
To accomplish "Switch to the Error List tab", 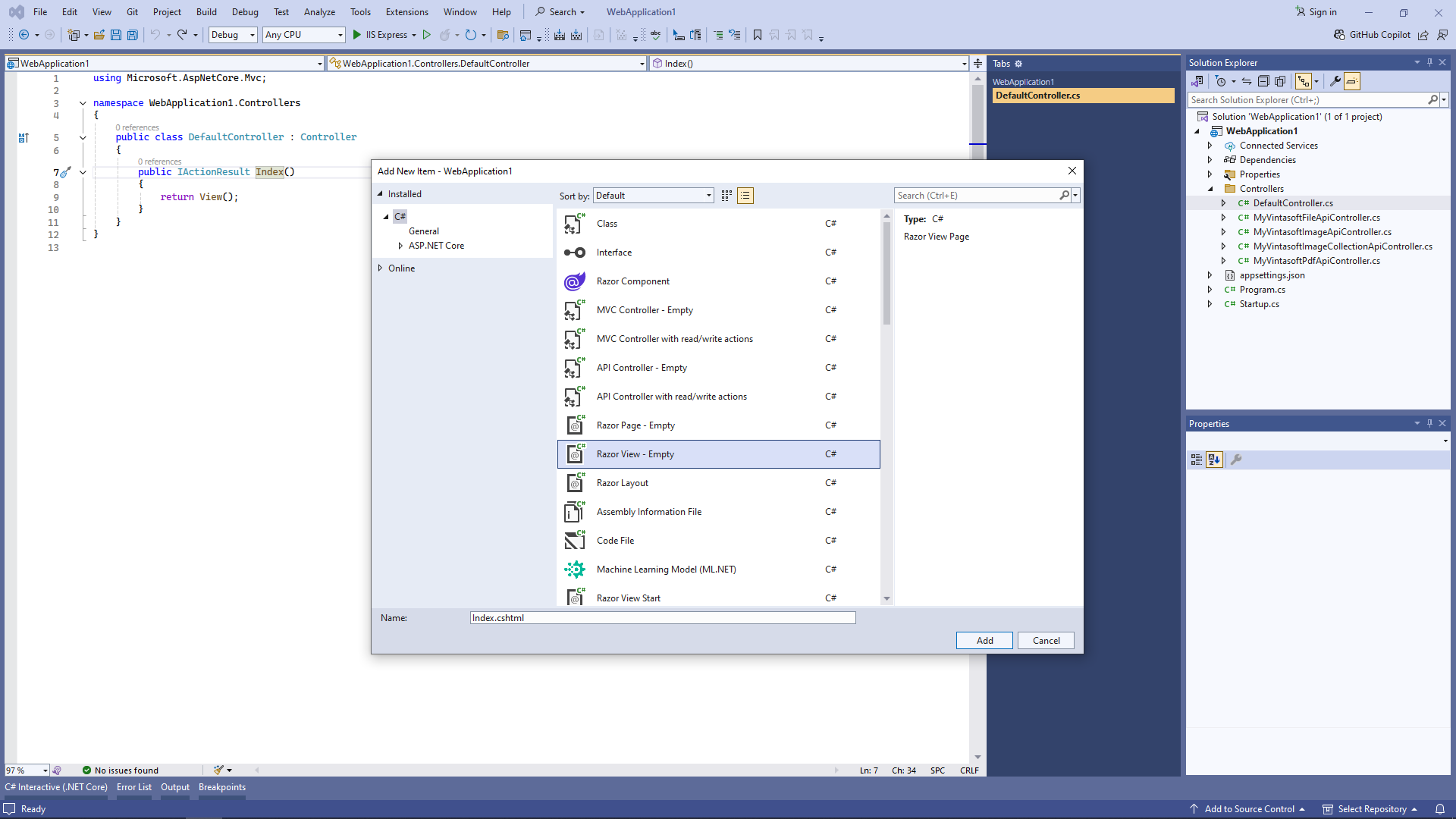I will pos(134,787).
